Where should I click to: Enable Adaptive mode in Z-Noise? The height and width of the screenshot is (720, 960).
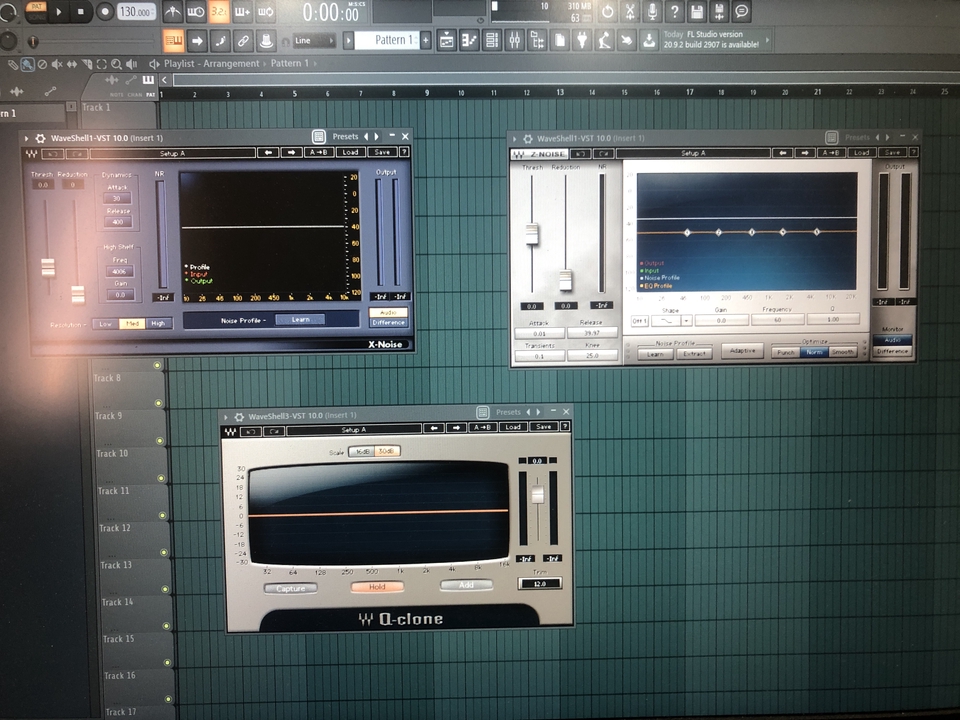(x=742, y=351)
